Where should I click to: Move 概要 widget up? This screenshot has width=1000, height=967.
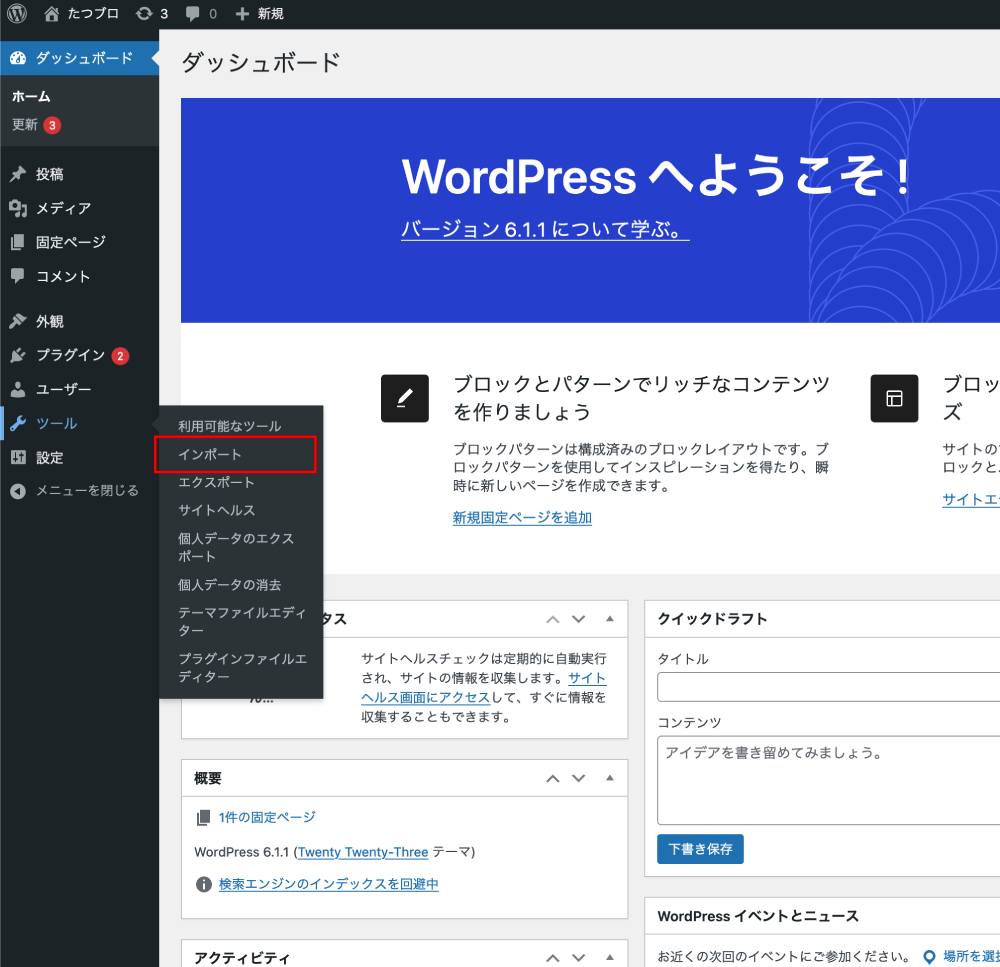[553, 778]
